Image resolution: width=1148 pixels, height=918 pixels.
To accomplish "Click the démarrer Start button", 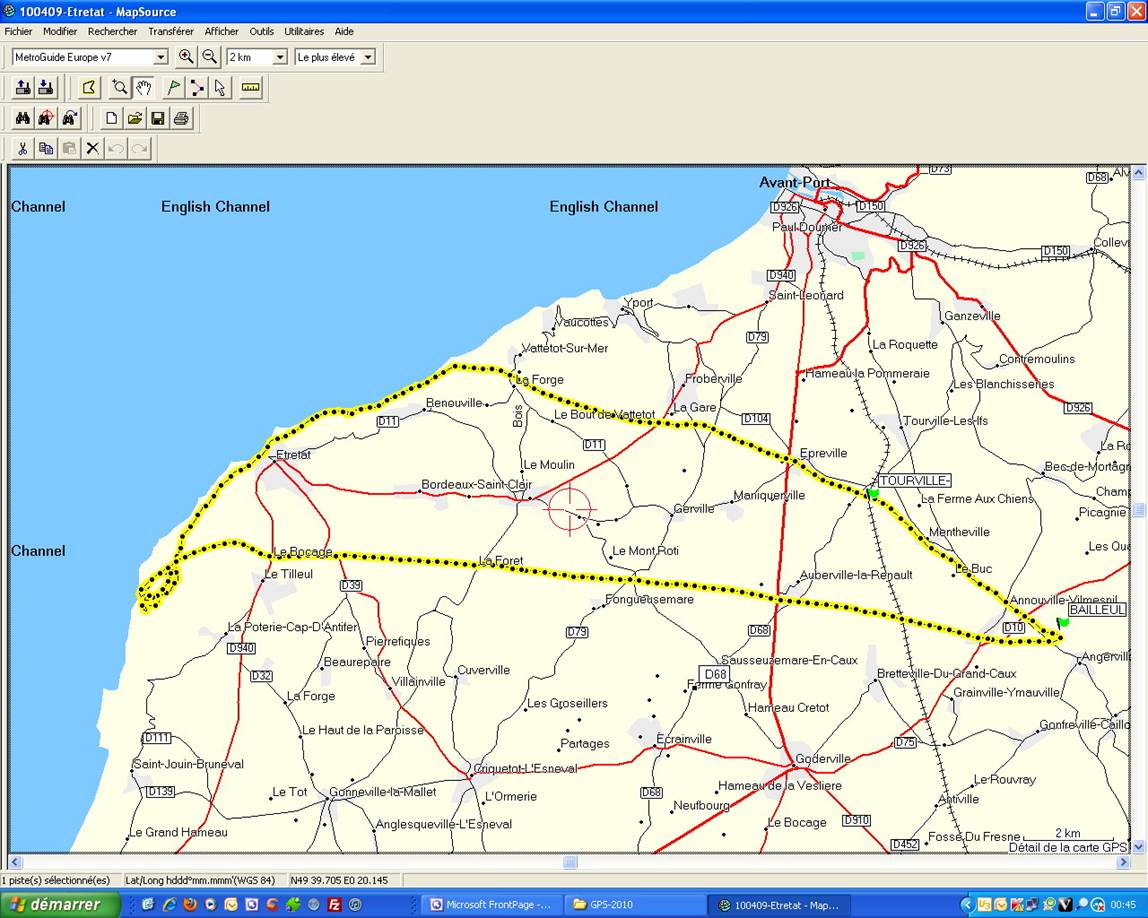I will coord(59,904).
